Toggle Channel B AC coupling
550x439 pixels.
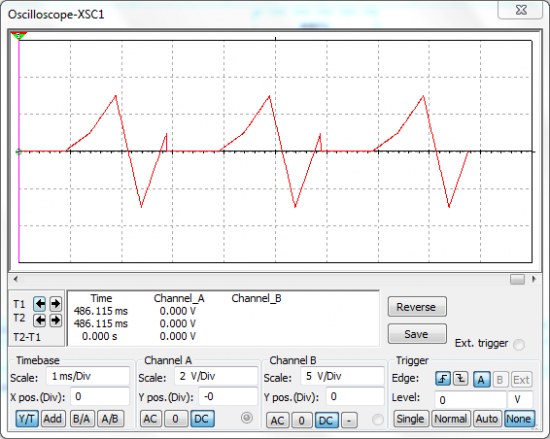pos(277,420)
